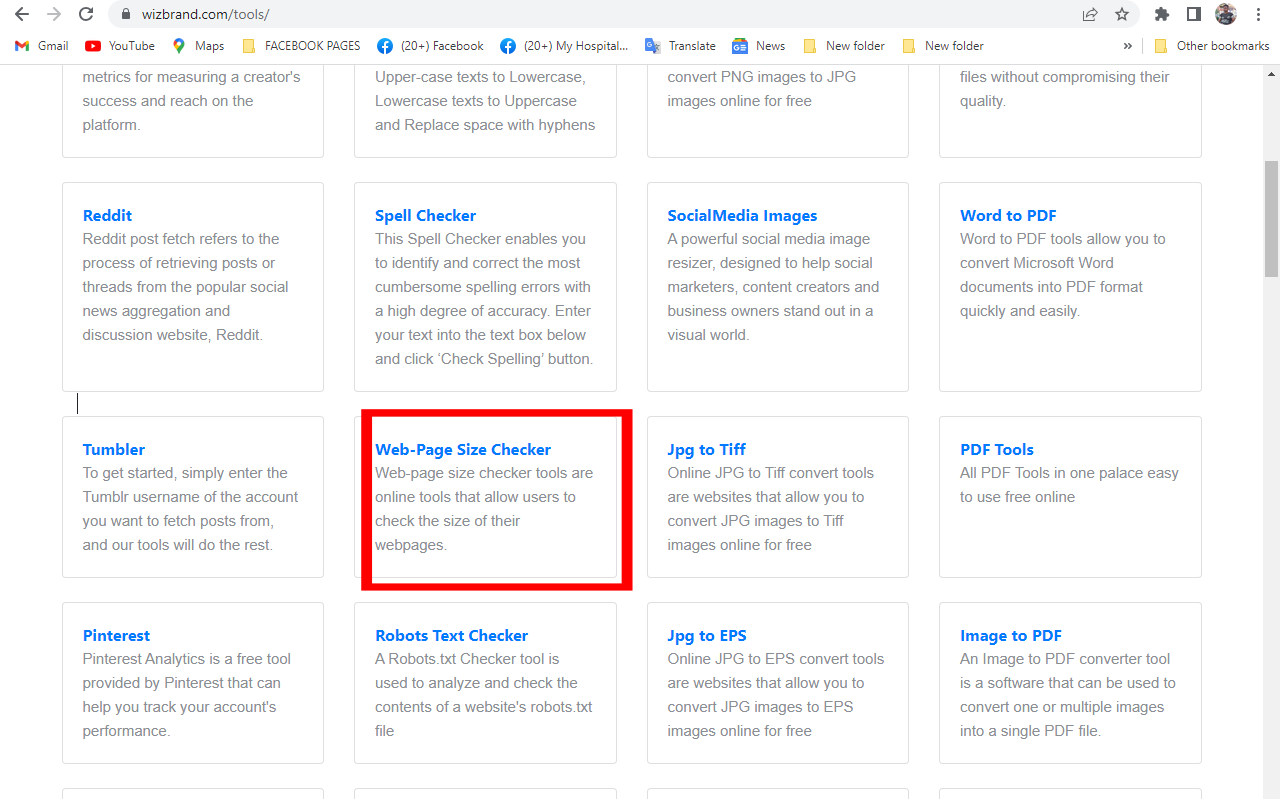Click text 'A powerful social media image'

point(769,239)
